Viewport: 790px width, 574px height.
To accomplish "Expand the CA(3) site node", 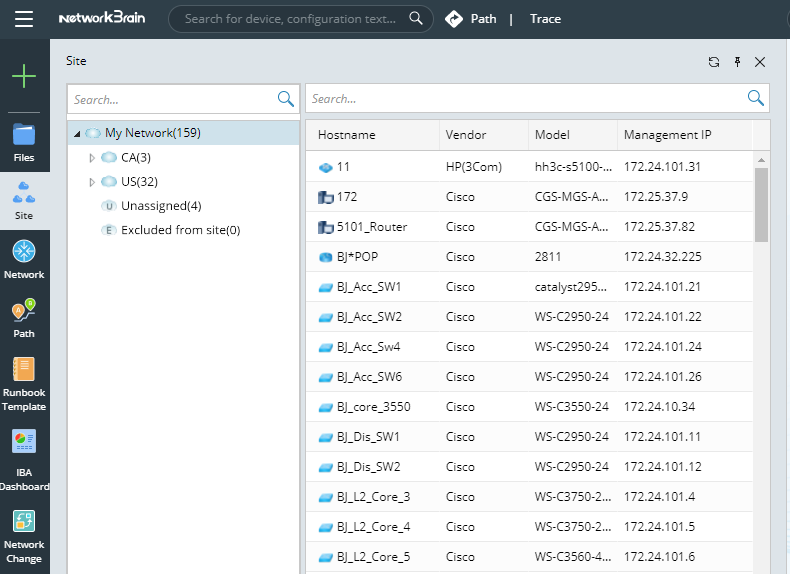I will [x=92, y=158].
